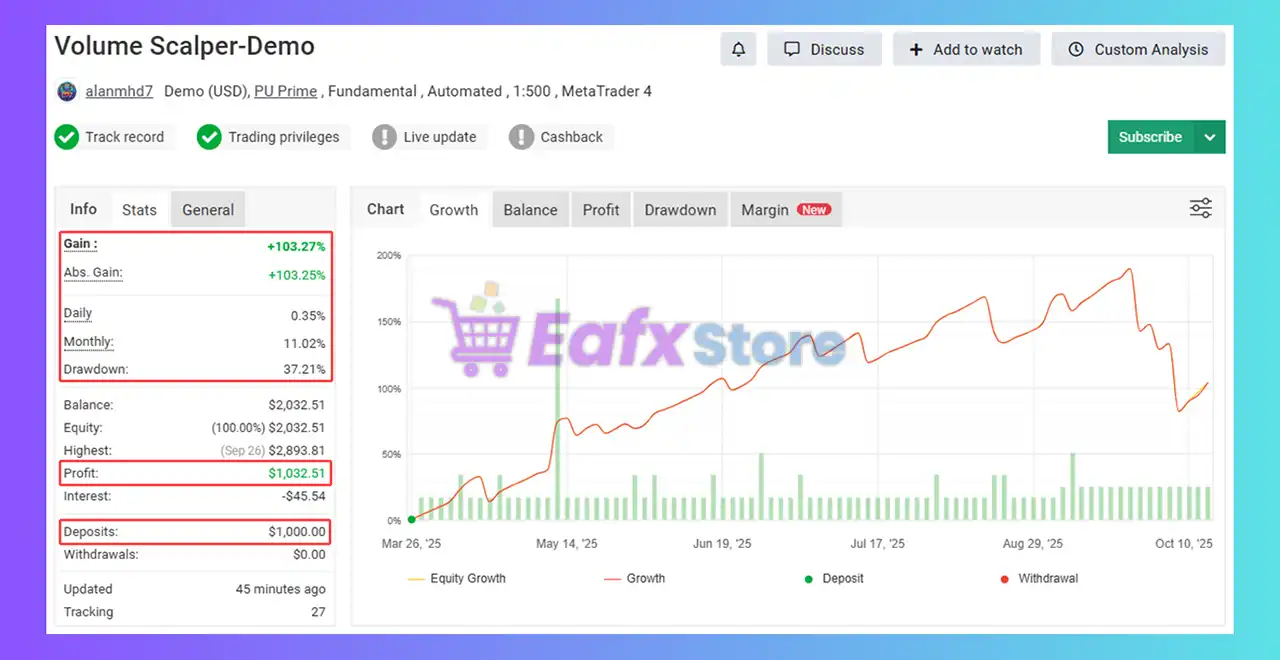Open the PU Prime broker link
1280x660 pixels.
point(285,91)
